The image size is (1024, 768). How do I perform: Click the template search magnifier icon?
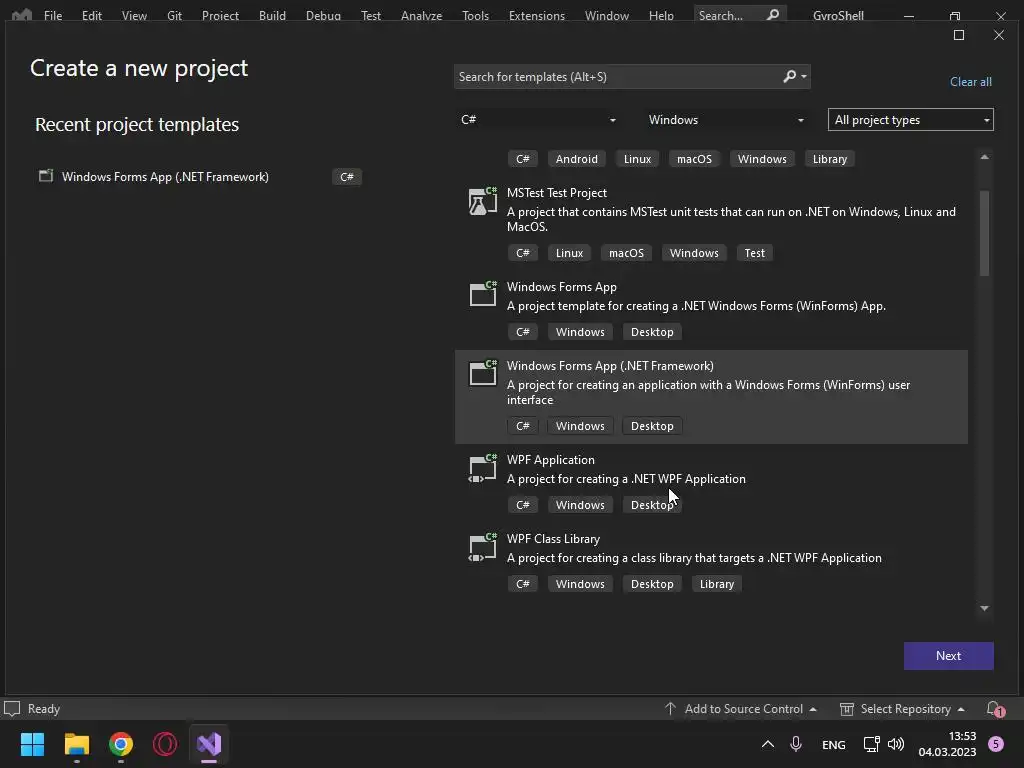[x=790, y=76]
